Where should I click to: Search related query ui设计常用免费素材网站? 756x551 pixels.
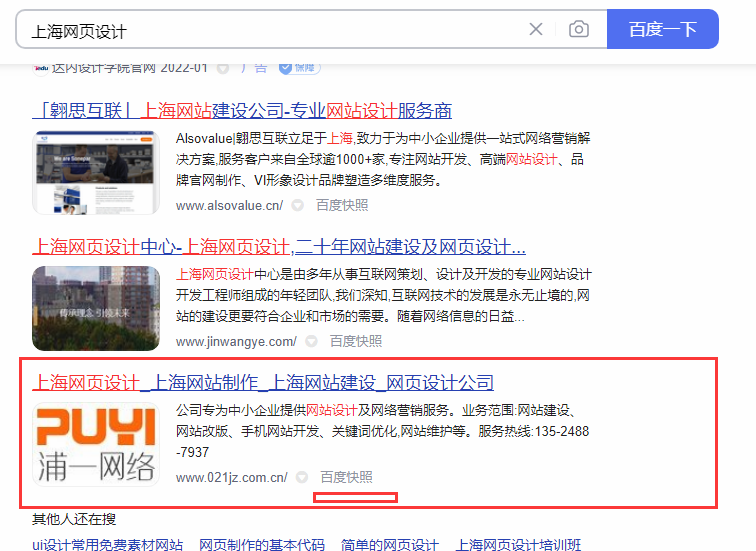point(108,545)
